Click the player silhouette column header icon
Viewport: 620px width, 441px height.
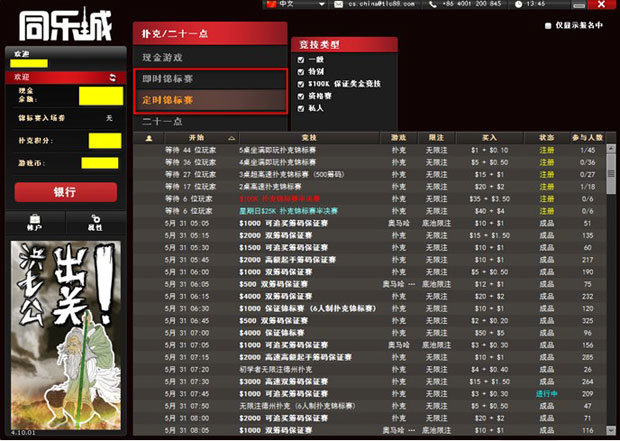(x=149, y=138)
